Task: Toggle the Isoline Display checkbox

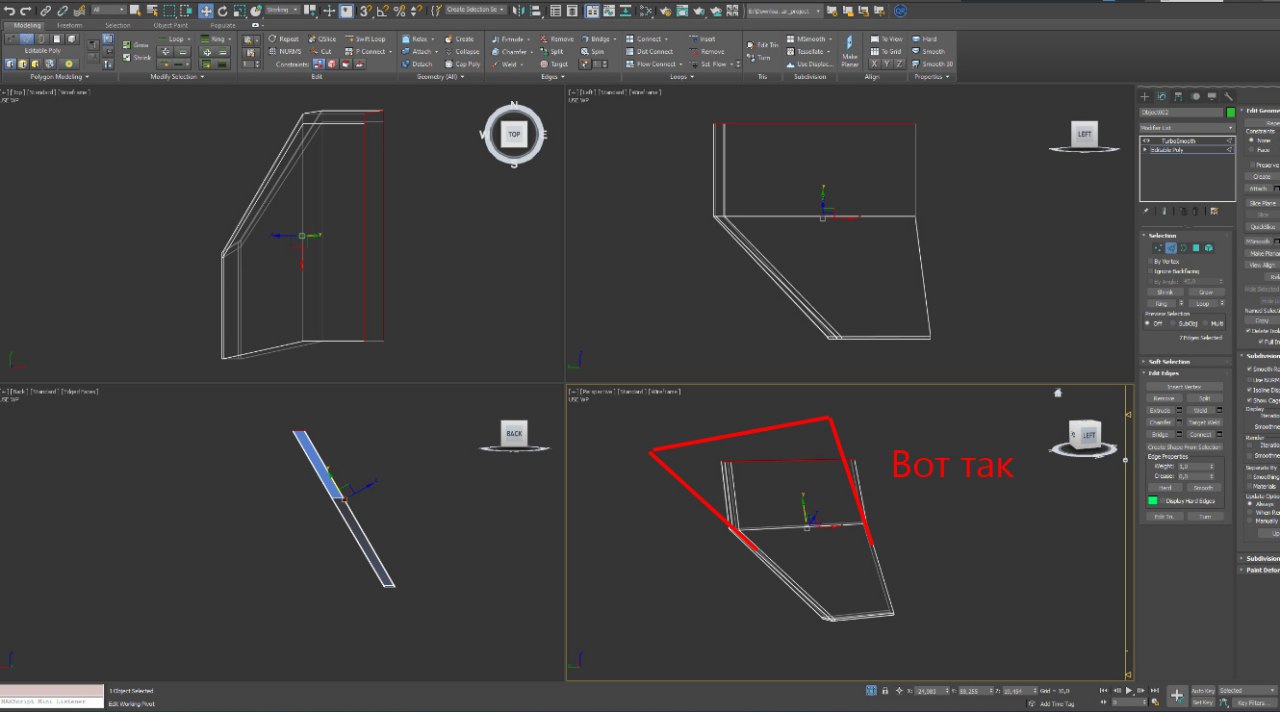Action: 1250,389
